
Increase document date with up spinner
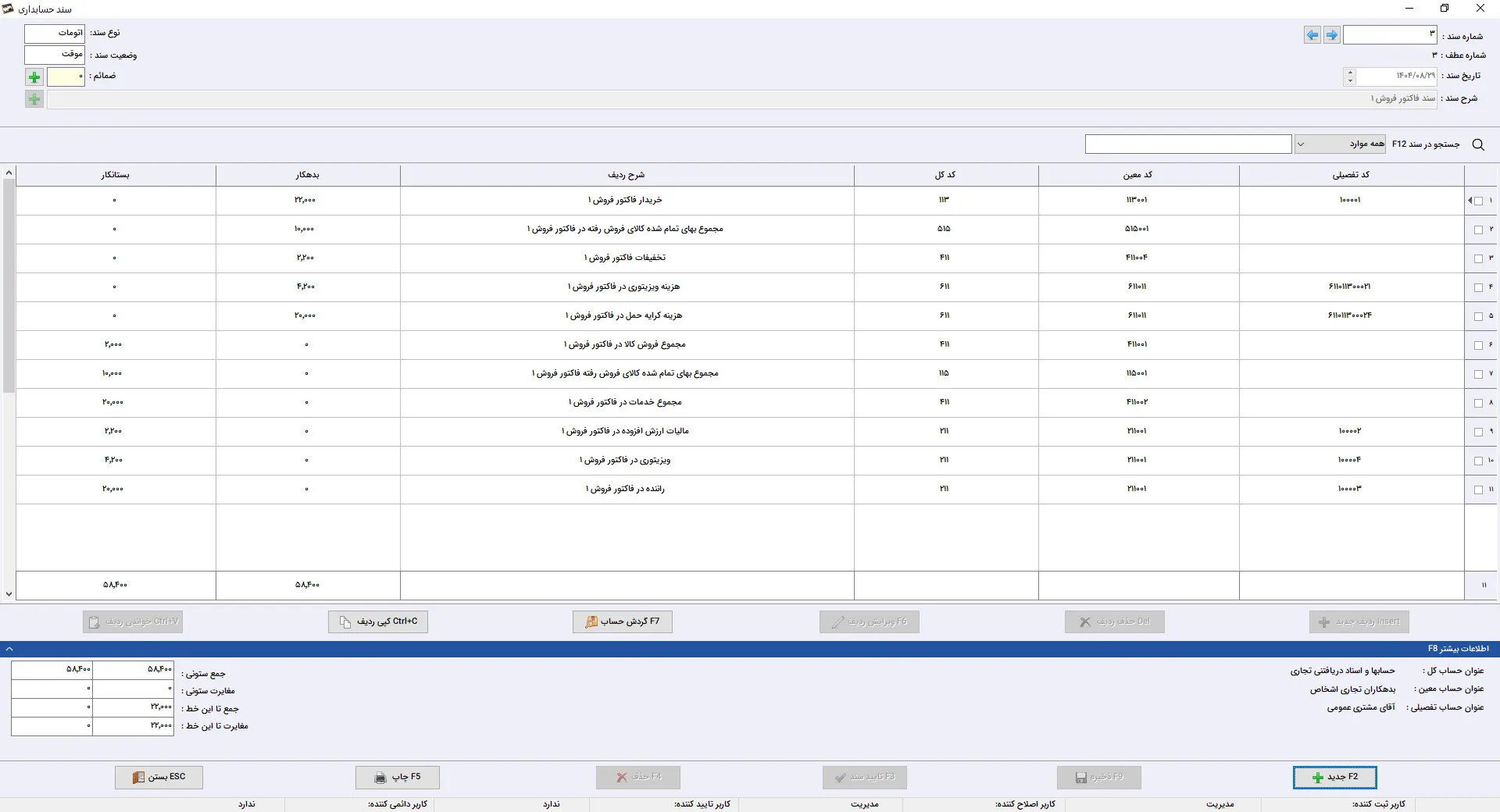point(1350,72)
